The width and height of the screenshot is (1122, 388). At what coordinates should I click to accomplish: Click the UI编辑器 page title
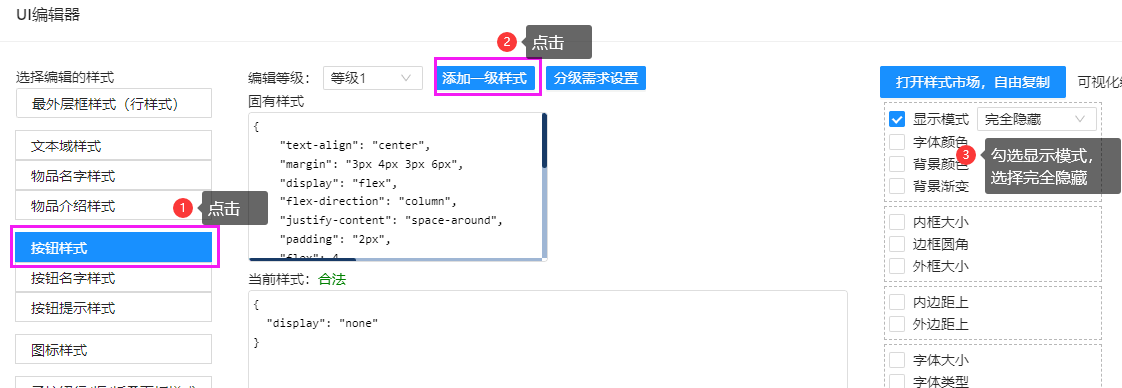48,14
